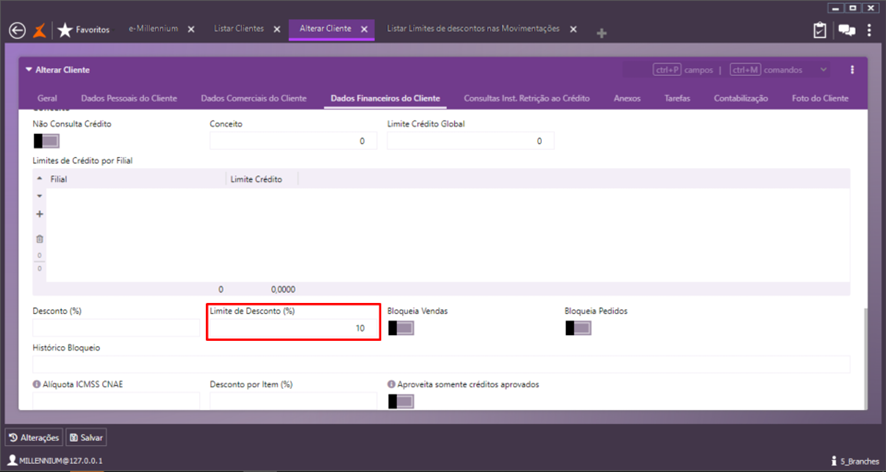Click the Filial column header
The height and width of the screenshot is (472, 886).
(x=136, y=179)
